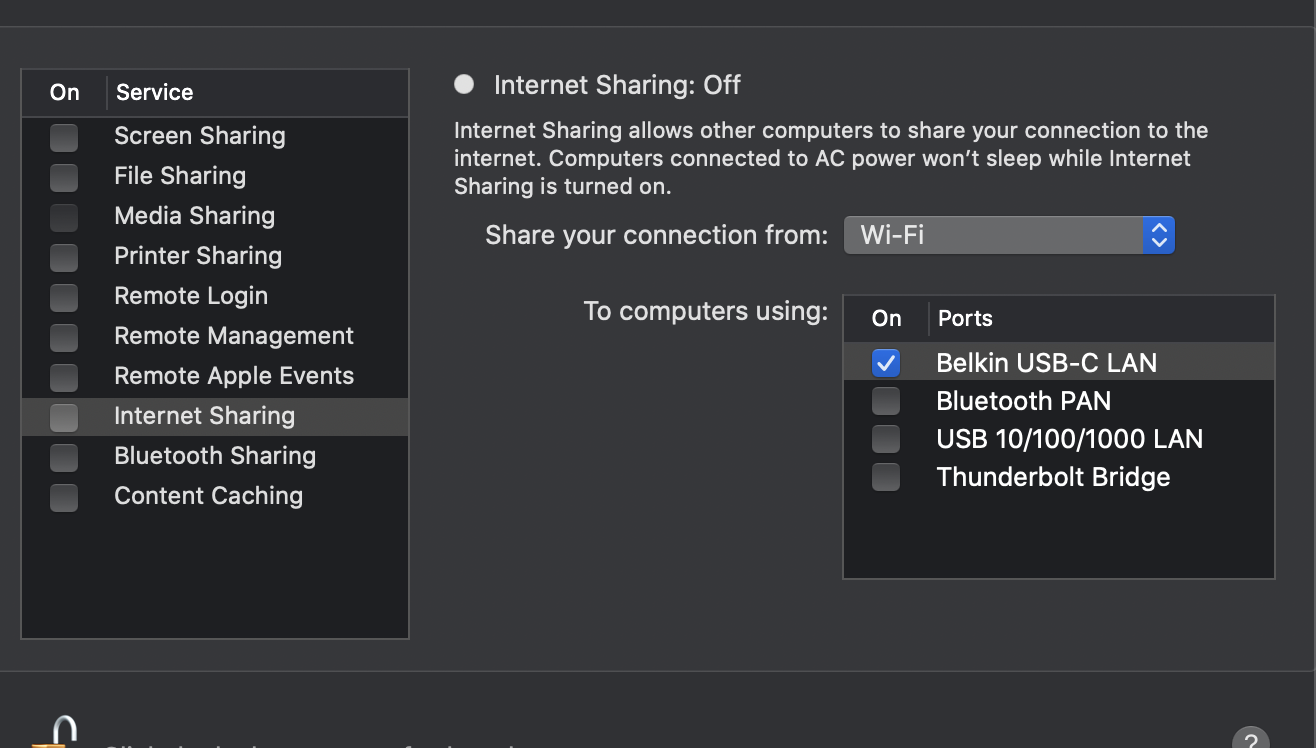Select the USB 10/100/1000 LAN port name

tap(1069, 439)
